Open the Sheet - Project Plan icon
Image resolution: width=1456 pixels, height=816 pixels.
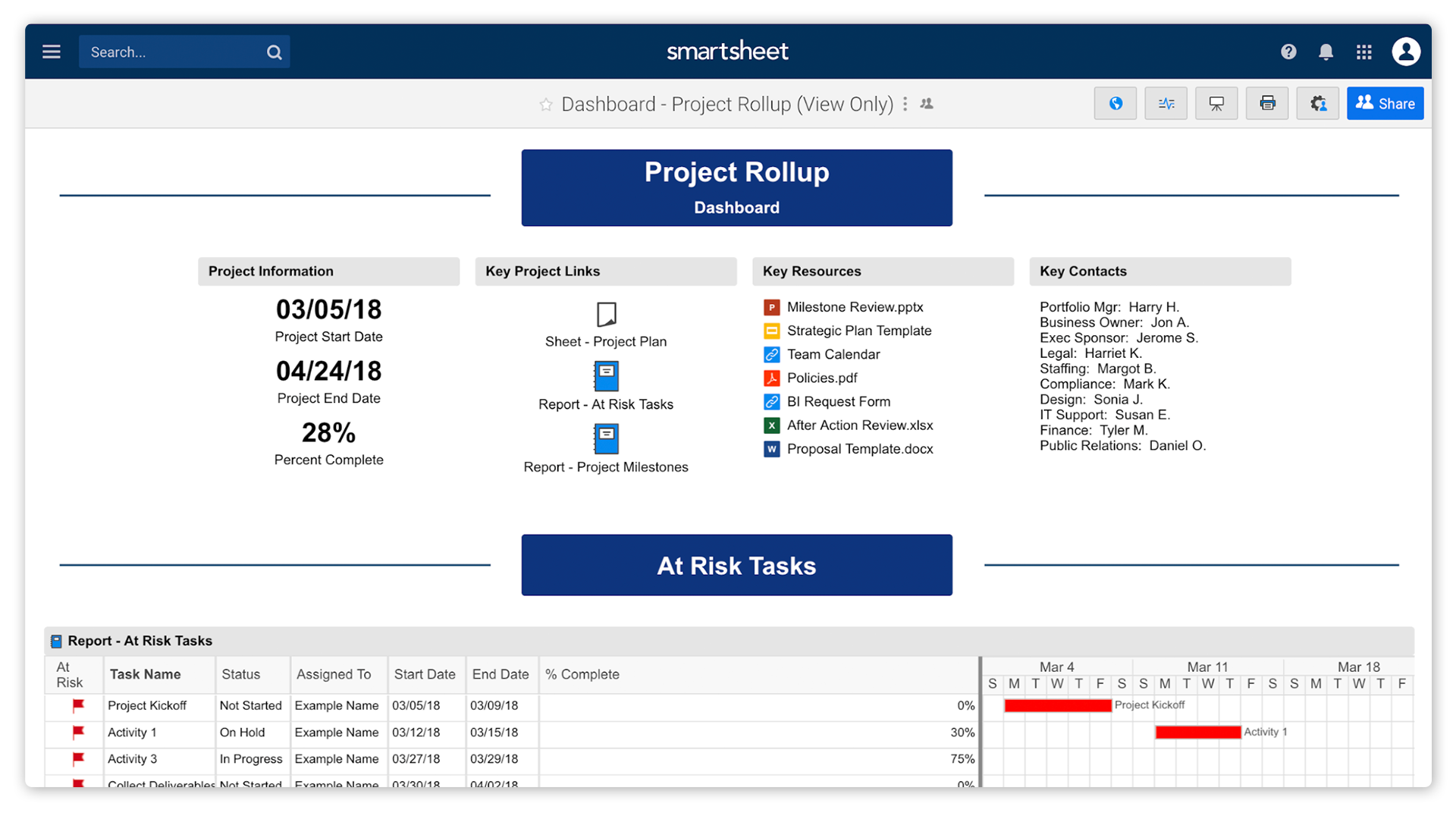coord(606,314)
